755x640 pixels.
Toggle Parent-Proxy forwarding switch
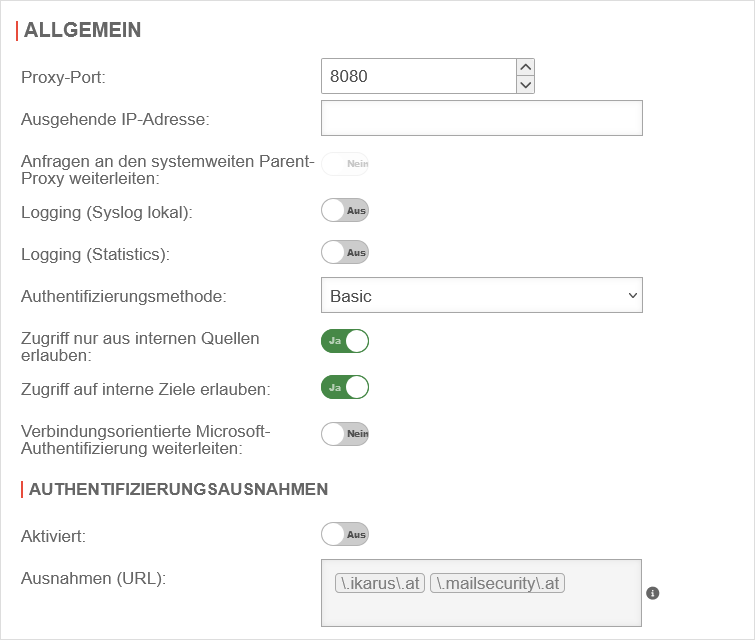pos(345,164)
